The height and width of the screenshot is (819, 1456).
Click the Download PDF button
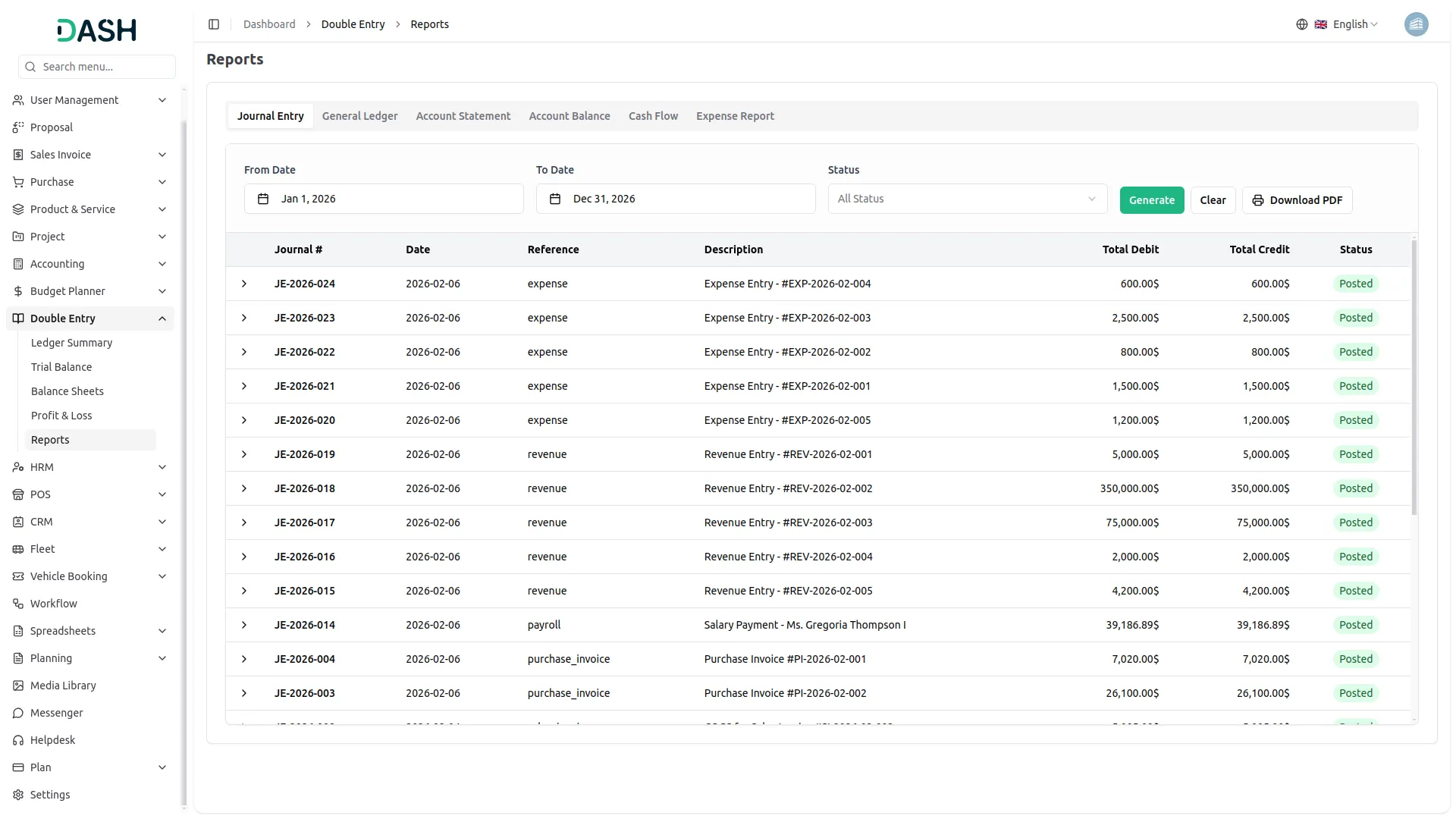[1297, 200]
